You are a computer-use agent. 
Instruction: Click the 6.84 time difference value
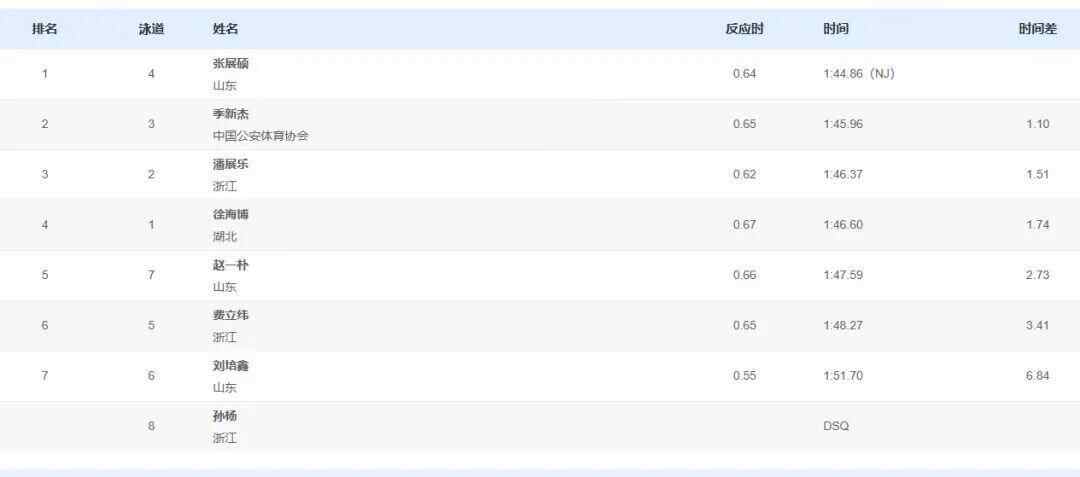[x=1037, y=376]
